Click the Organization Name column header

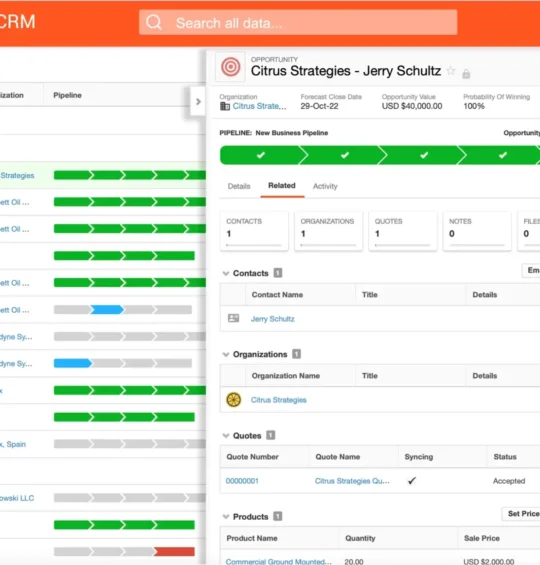[286, 376]
